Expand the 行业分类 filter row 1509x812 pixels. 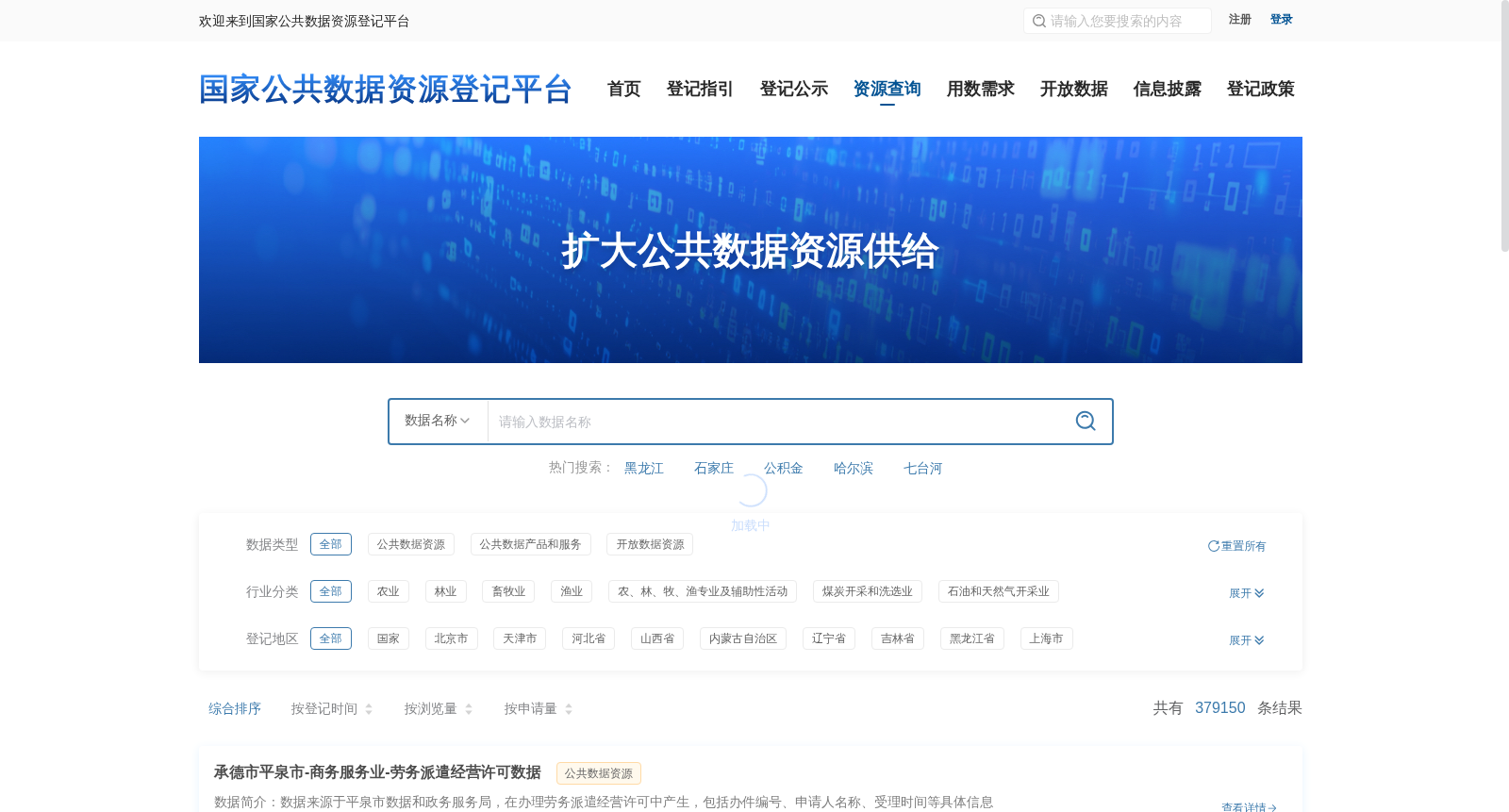[1247, 593]
